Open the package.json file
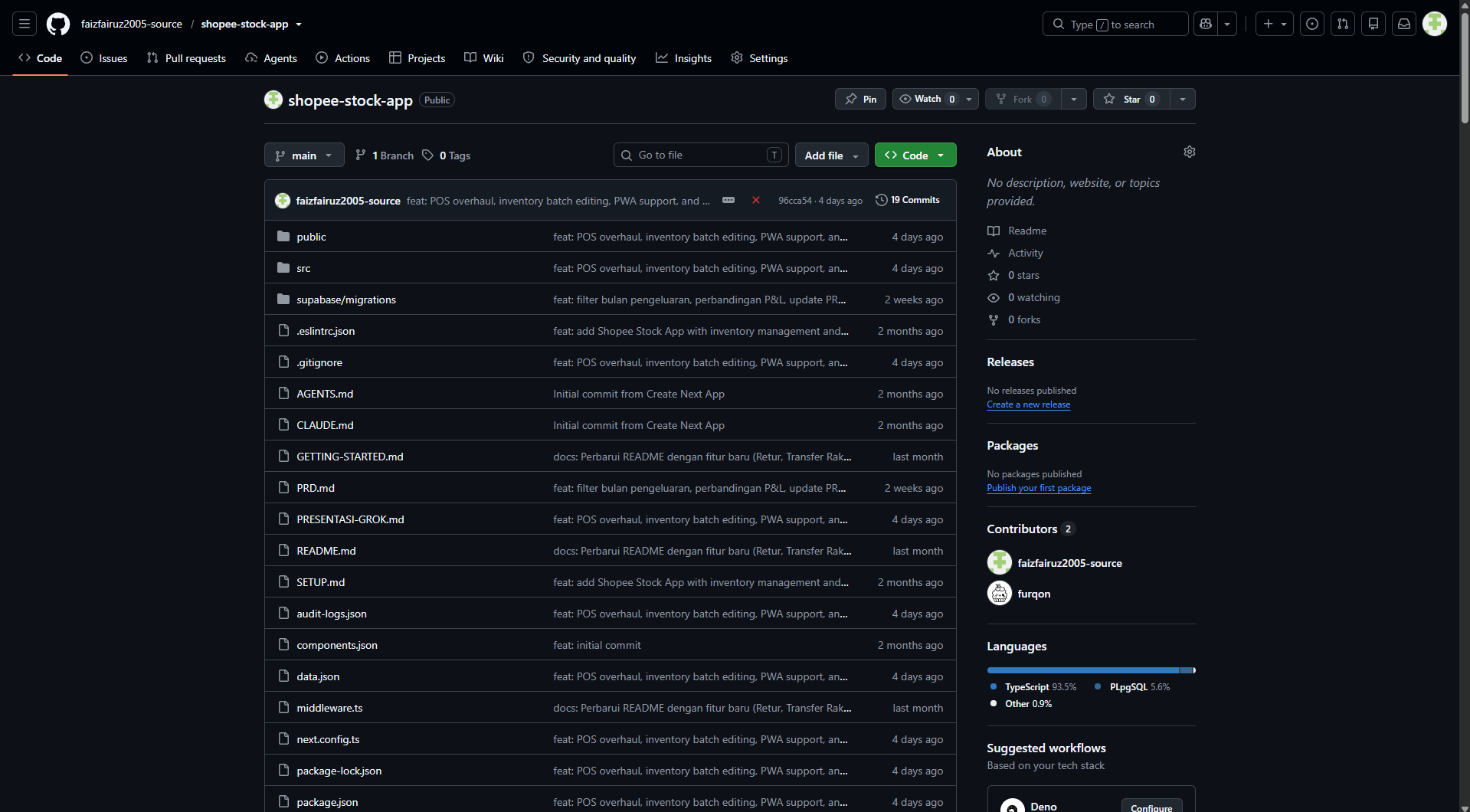 point(327,802)
